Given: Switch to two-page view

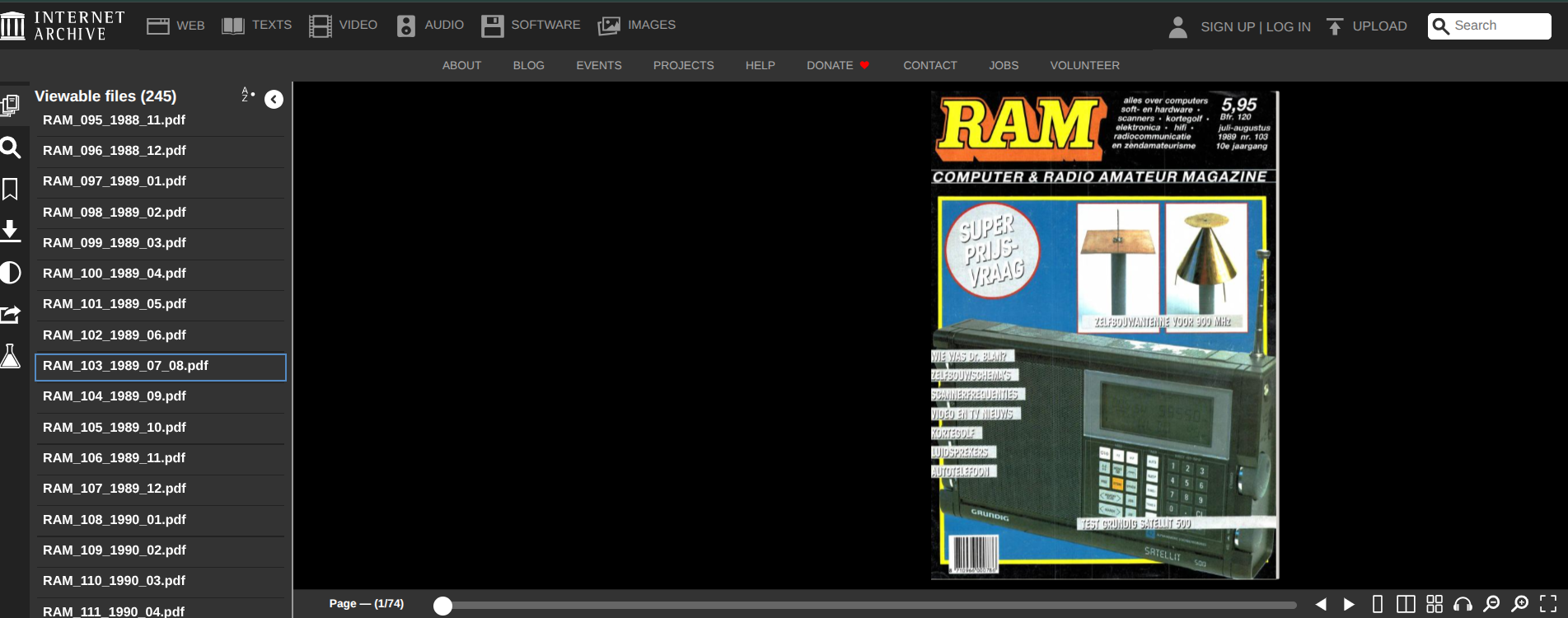Looking at the screenshot, I should coord(1406,604).
